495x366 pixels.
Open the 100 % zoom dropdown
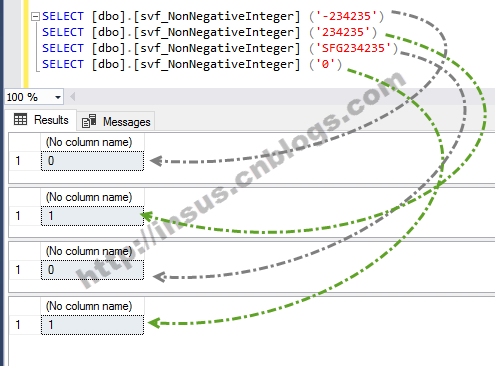(58, 97)
